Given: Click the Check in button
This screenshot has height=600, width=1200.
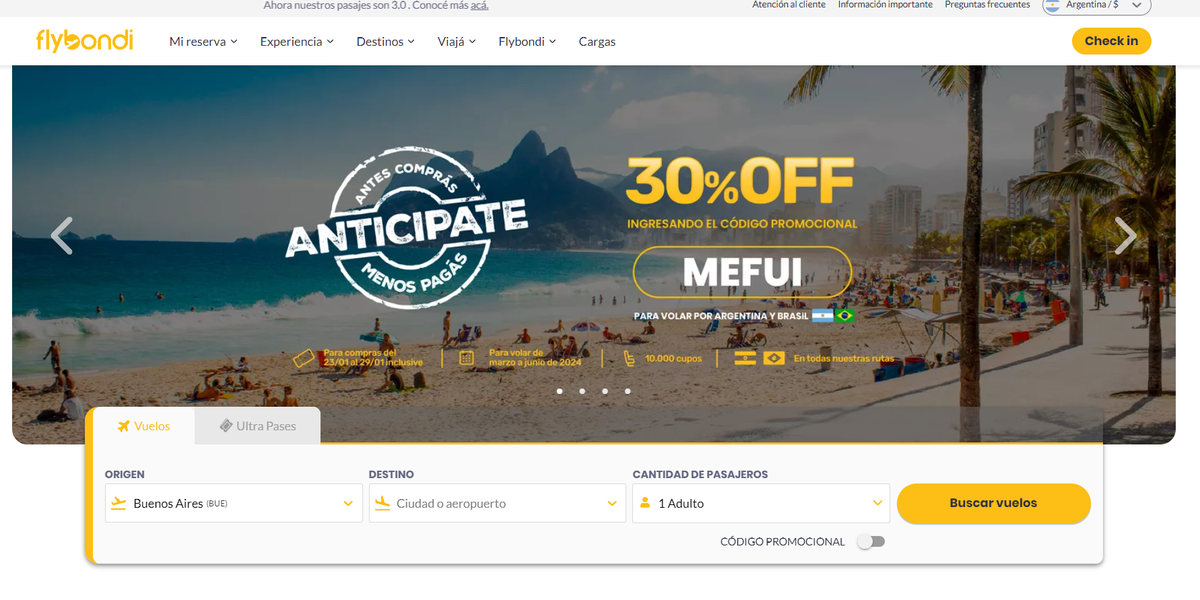Looking at the screenshot, I should [x=1111, y=41].
